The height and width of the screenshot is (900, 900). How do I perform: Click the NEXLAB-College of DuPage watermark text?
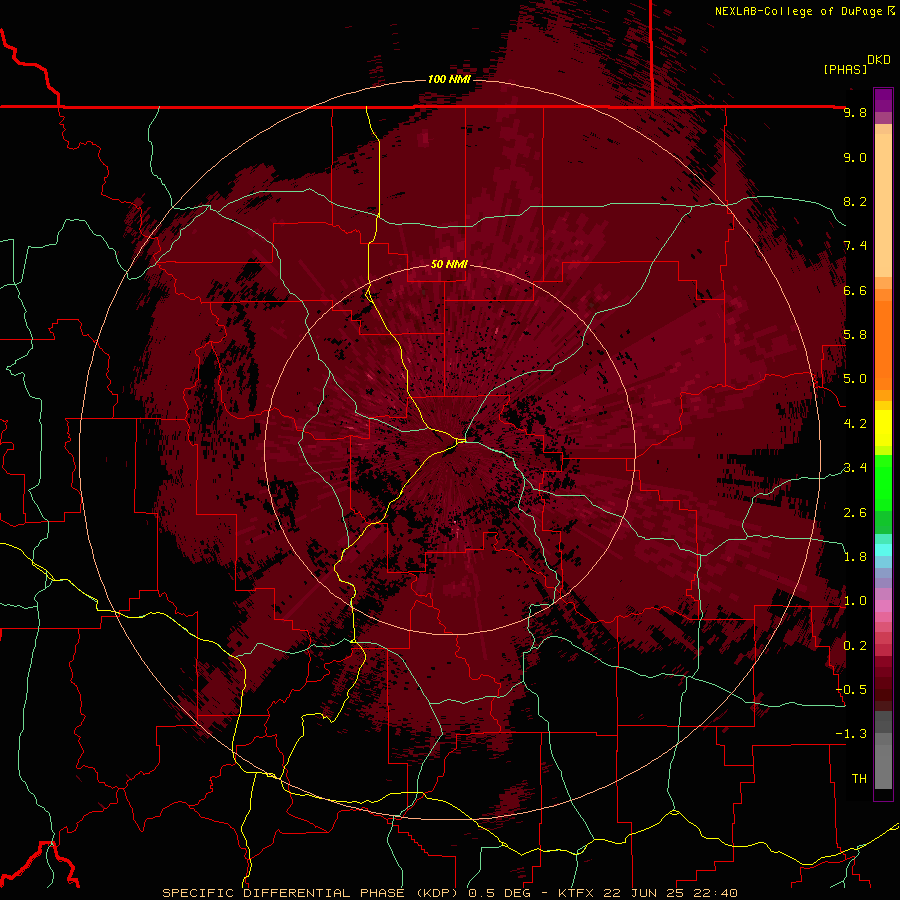(x=800, y=11)
